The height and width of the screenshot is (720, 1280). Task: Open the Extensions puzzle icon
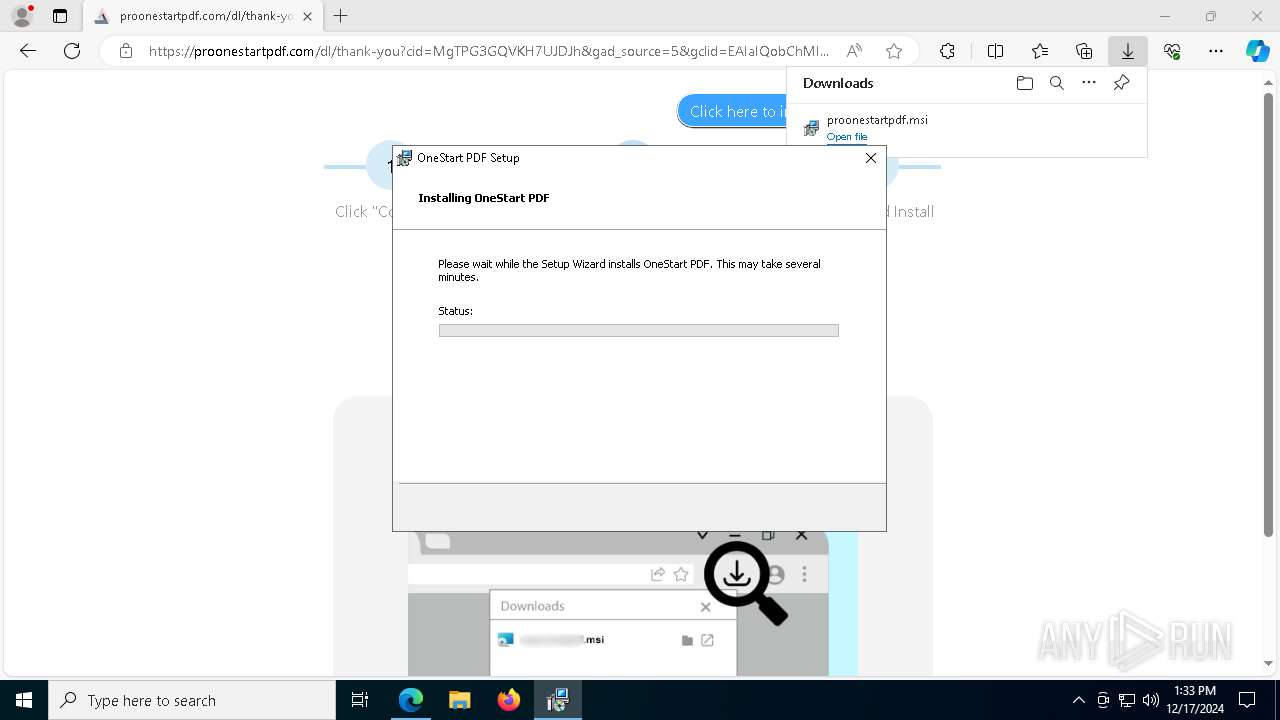point(947,51)
